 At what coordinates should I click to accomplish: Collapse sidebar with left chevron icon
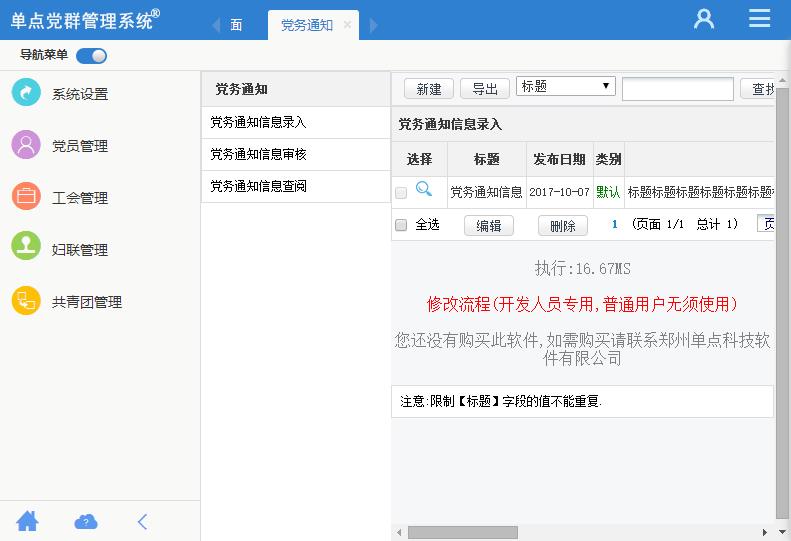coord(143,521)
